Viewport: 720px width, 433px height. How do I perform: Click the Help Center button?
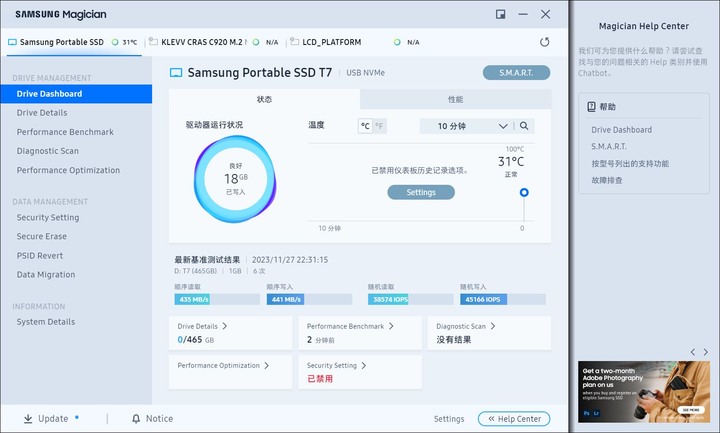click(x=514, y=419)
